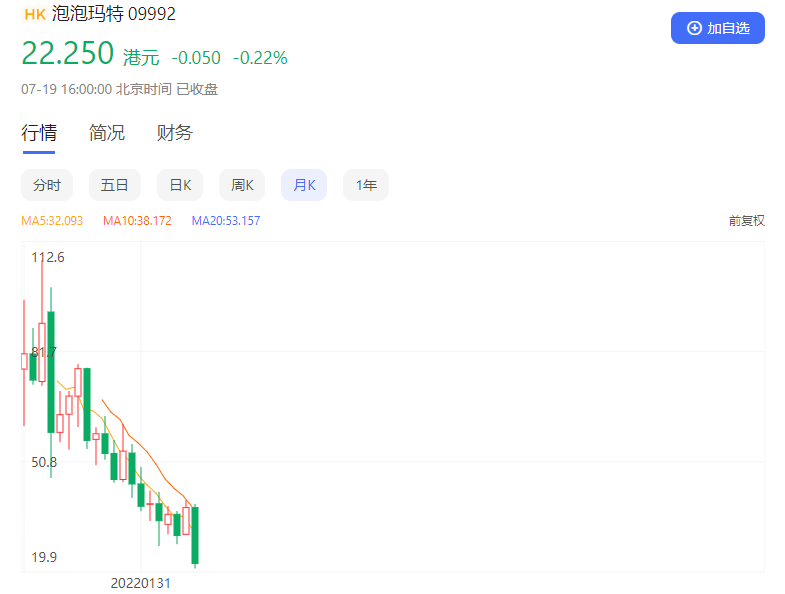Click the HK market badge icon
This screenshot has height=594, width=785.
[x=35, y=14]
